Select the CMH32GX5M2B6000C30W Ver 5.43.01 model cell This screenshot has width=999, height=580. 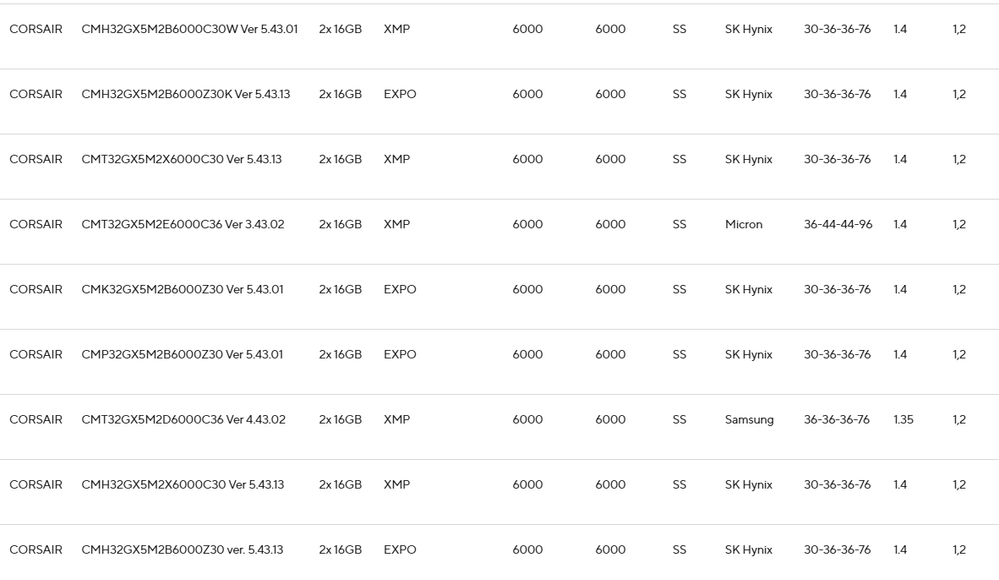click(x=189, y=29)
